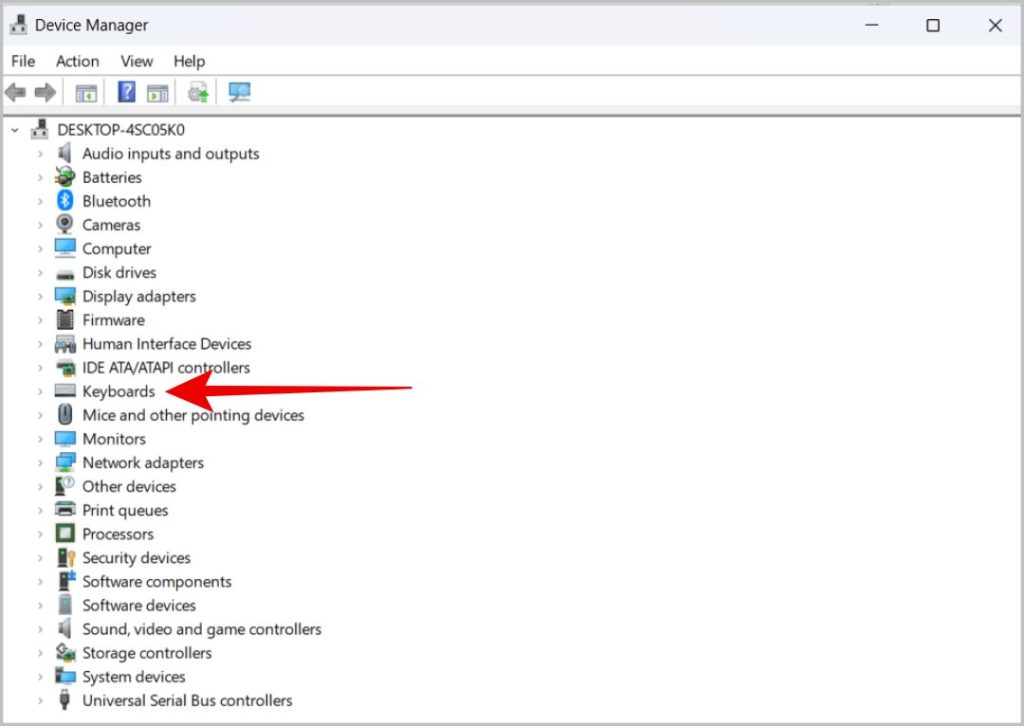This screenshot has width=1024, height=726.
Task: Click the Back arrow toolbar icon
Action: point(15,92)
